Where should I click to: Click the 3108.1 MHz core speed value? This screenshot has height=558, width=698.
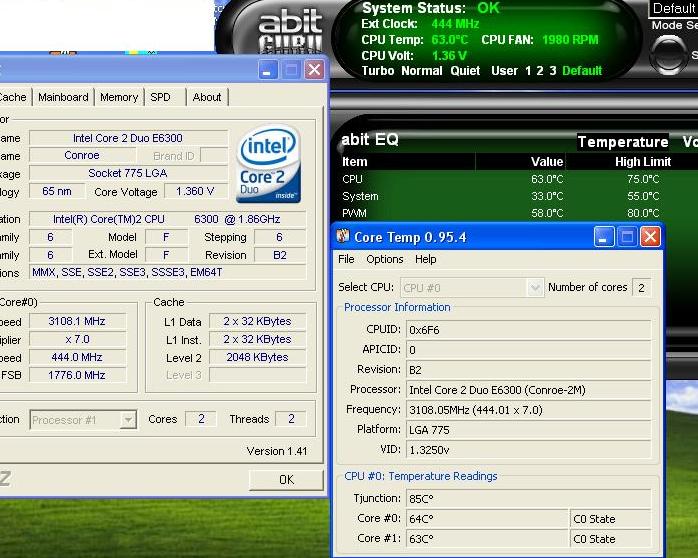click(x=77, y=321)
